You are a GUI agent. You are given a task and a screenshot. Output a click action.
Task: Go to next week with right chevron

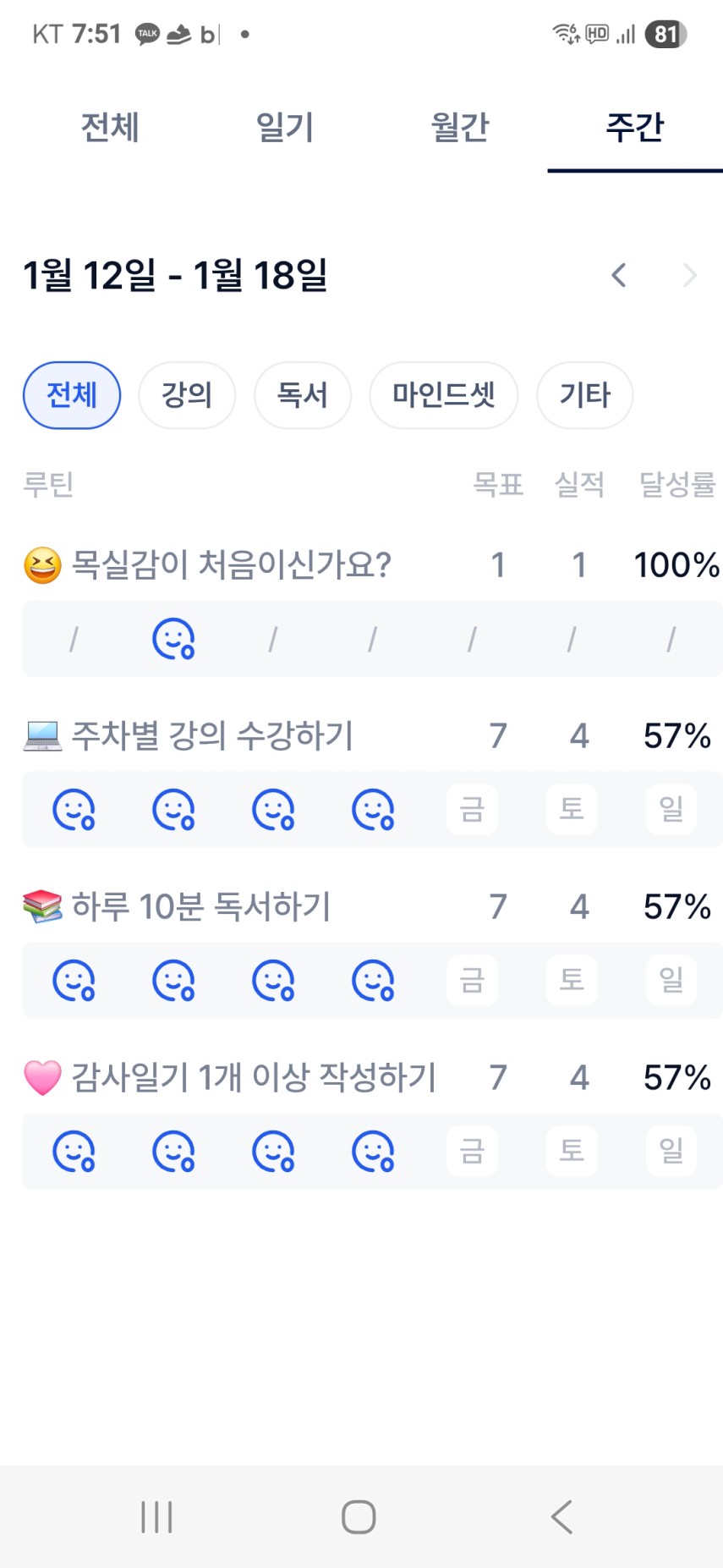690,275
